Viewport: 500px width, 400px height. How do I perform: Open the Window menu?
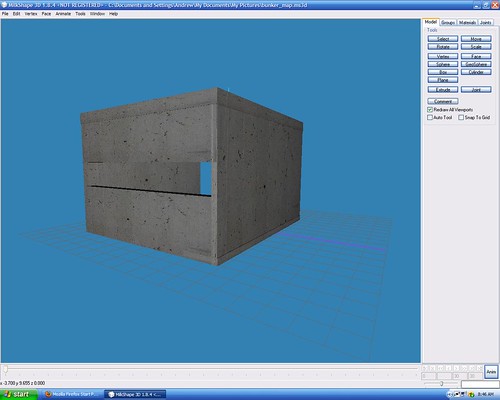point(97,14)
